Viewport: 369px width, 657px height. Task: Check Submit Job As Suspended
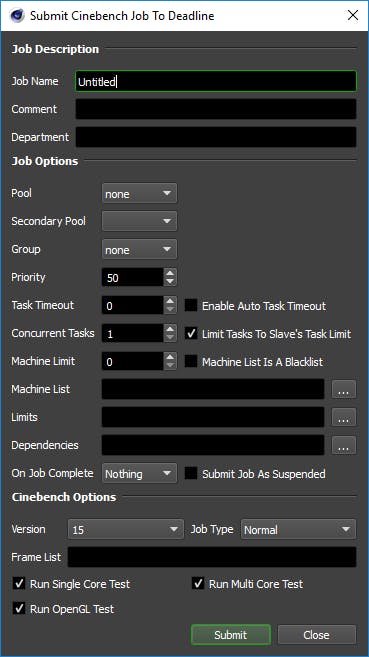point(191,473)
